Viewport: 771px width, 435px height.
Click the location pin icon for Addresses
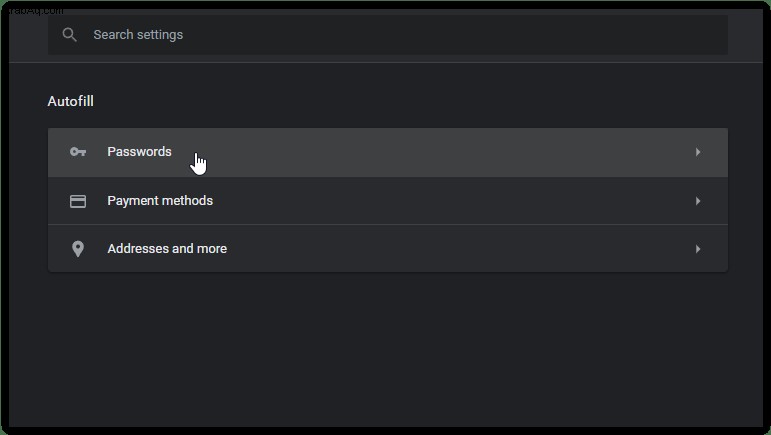(x=78, y=249)
